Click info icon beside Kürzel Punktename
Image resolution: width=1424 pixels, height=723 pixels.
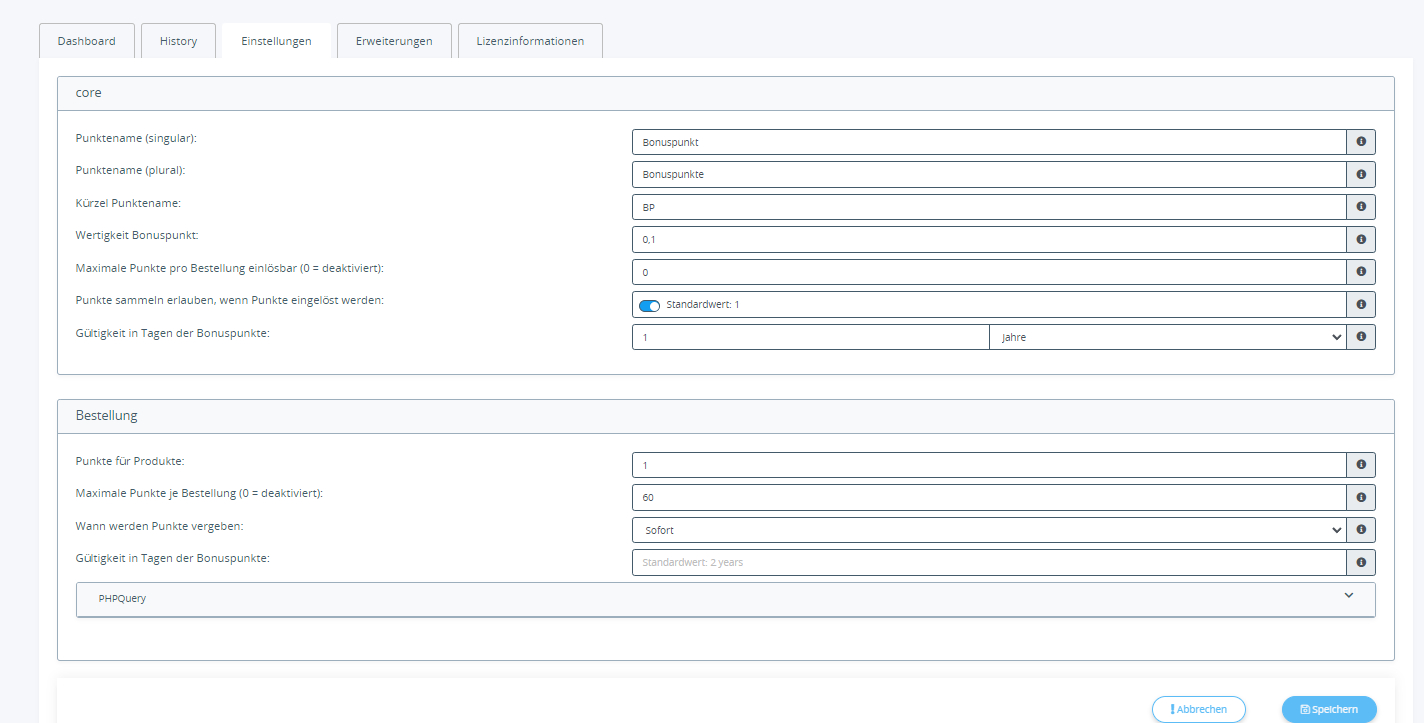click(x=1361, y=206)
